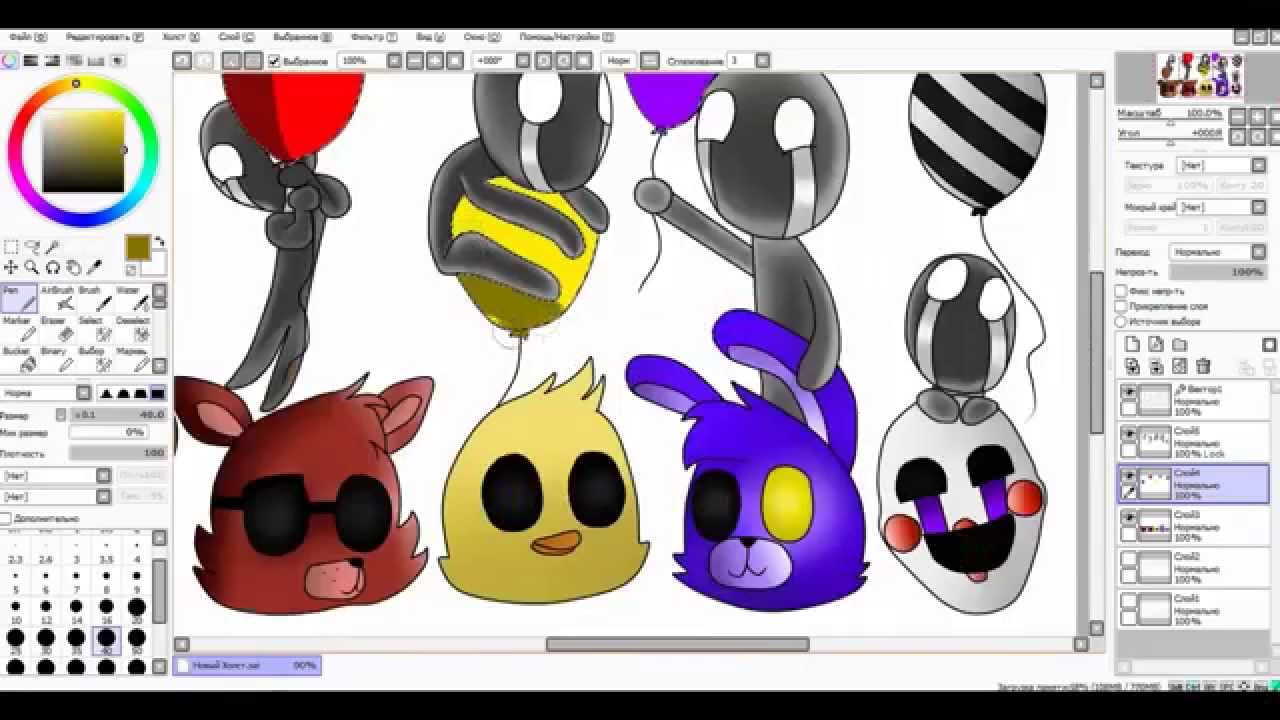Viewport: 1280px width, 720px height.
Task: Select the Источник выбора radio button
Action: pyautogui.click(x=1122, y=321)
